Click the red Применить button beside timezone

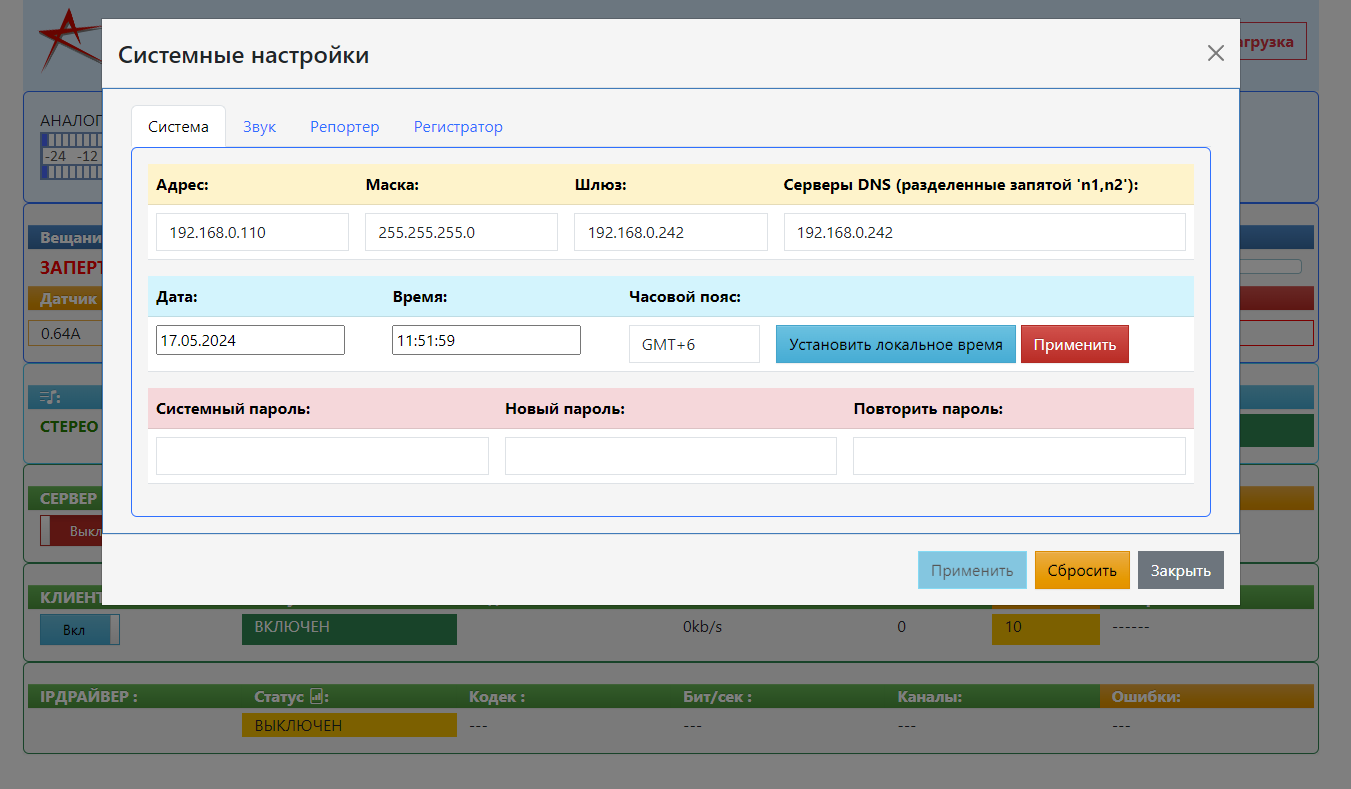(1074, 345)
